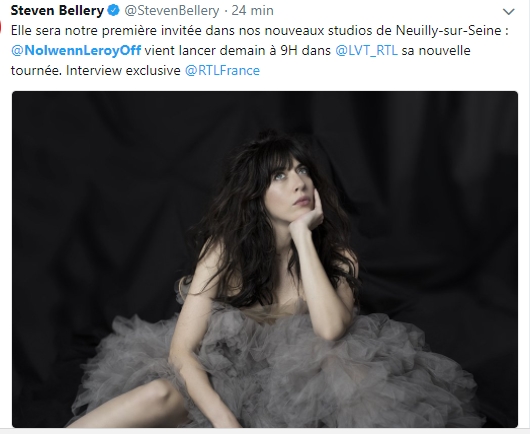This screenshot has height=434, width=530.
Task: Click the words 'sa nouvelle' in the tweet
Action: [436, 50]
